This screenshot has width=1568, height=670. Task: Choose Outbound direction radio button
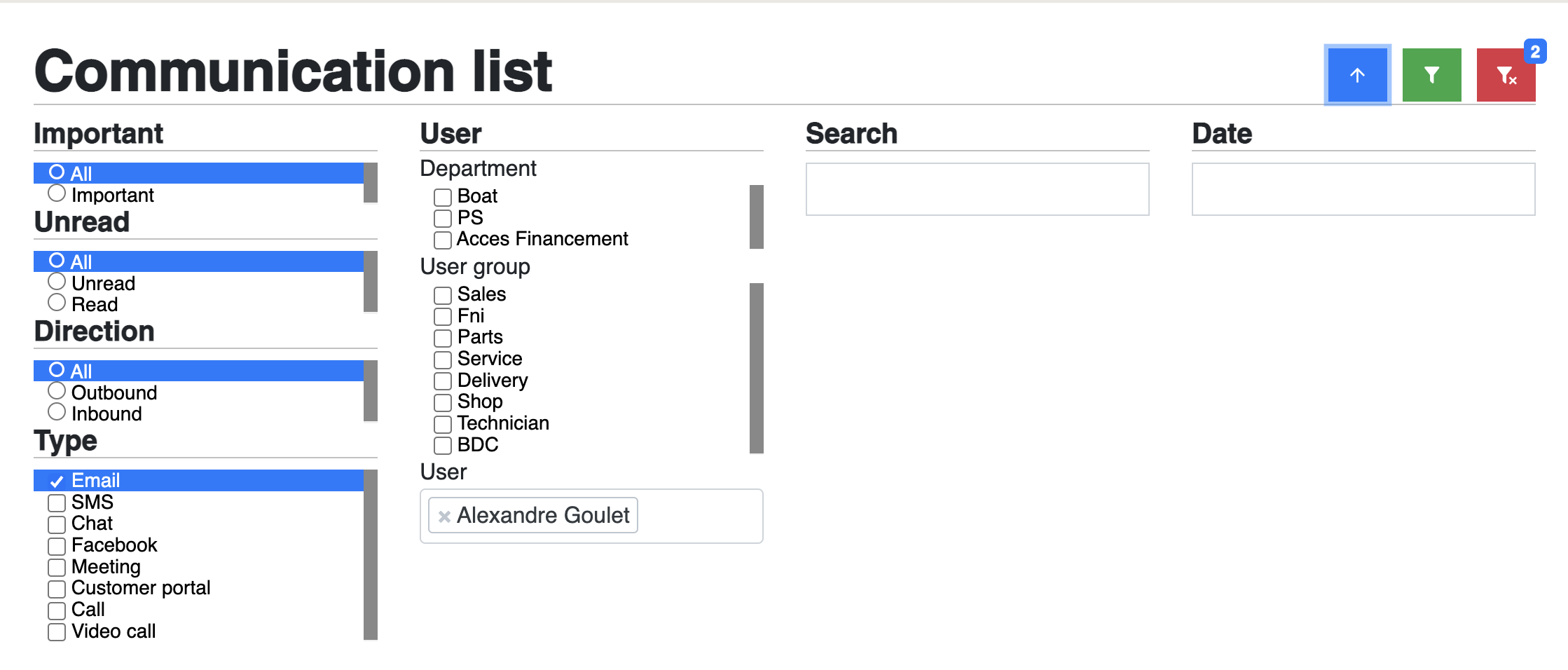point(57,391)
